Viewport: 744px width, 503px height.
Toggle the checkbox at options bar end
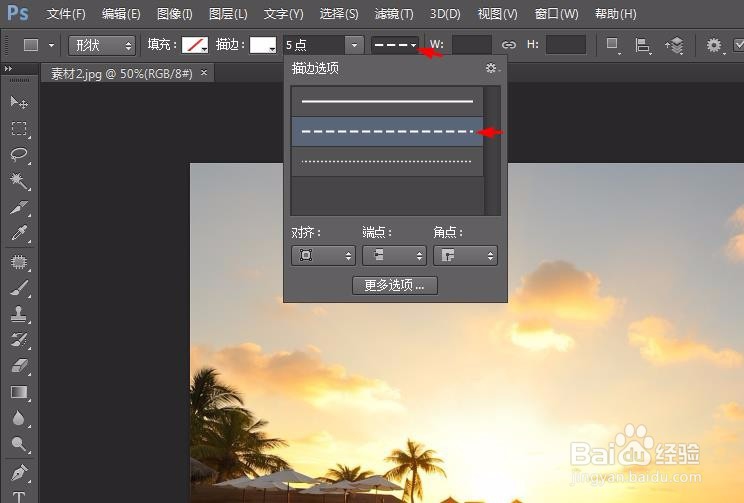pyautogui.click(x=738, y=45)
